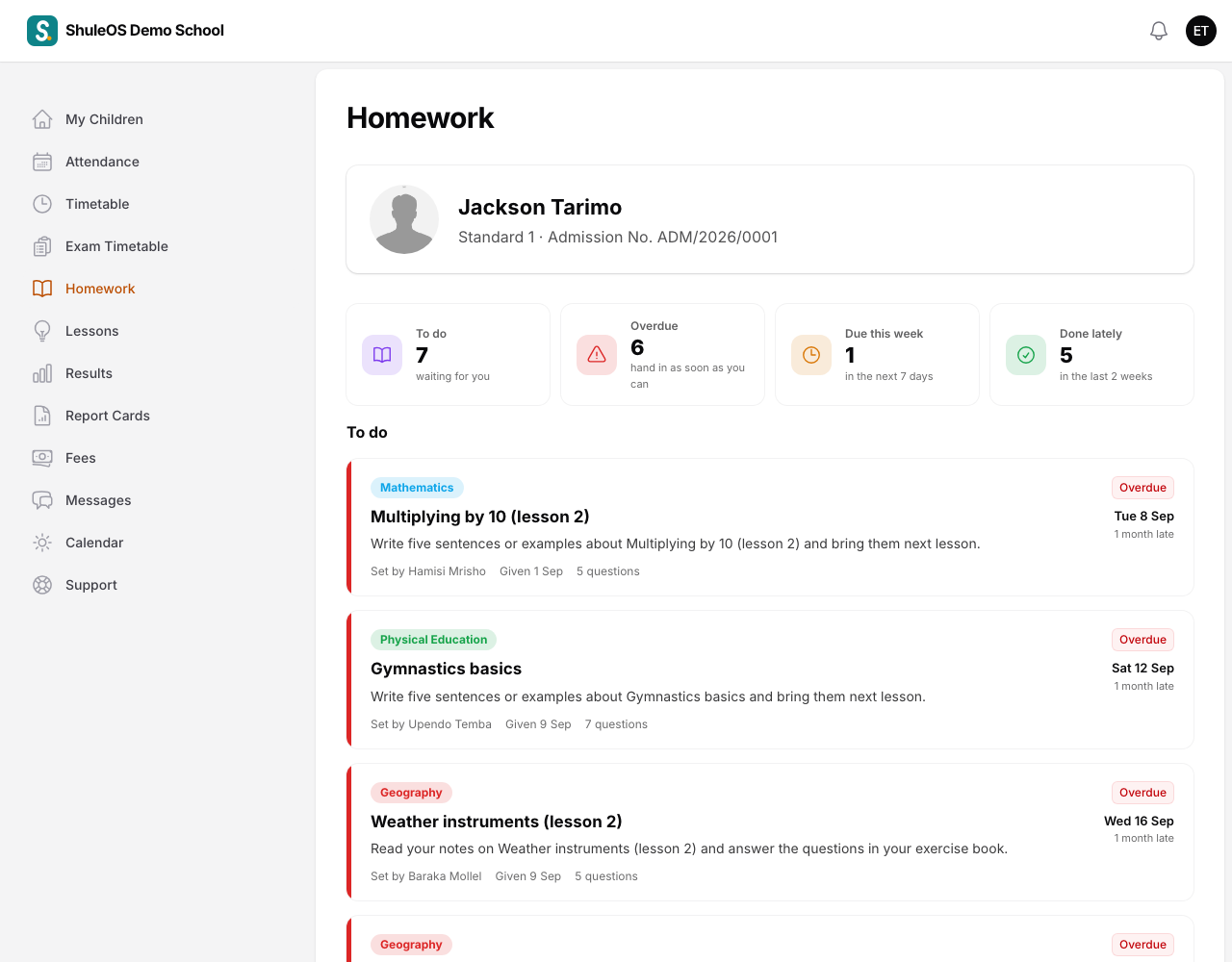Click the Timetable clock icon
Viewport: 1232px width, 962px height.
(42, 204)
